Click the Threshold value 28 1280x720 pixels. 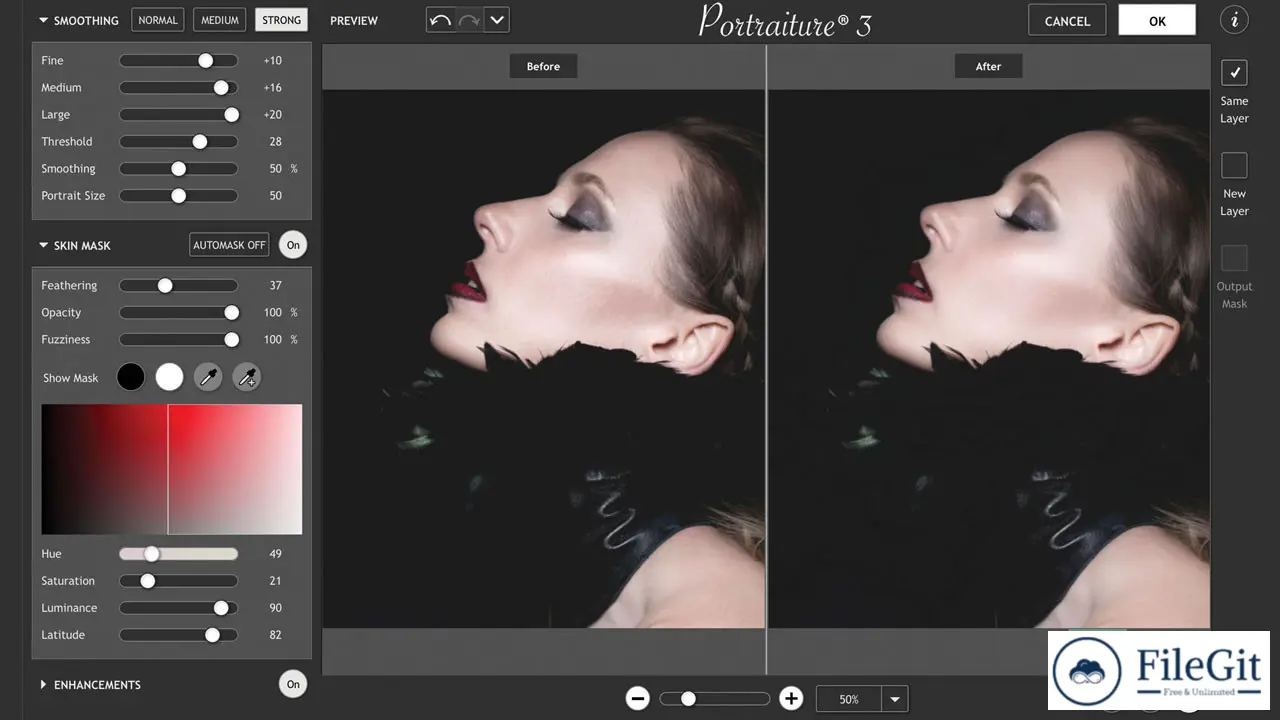(x=275, y=142)
